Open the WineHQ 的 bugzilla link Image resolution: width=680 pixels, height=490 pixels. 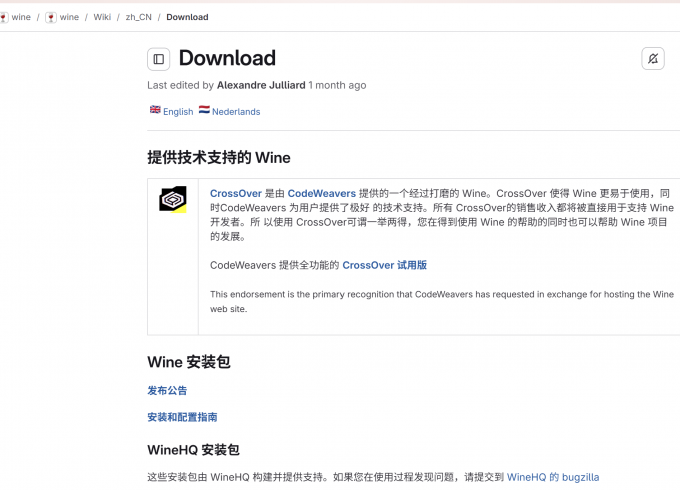point(553,477)
